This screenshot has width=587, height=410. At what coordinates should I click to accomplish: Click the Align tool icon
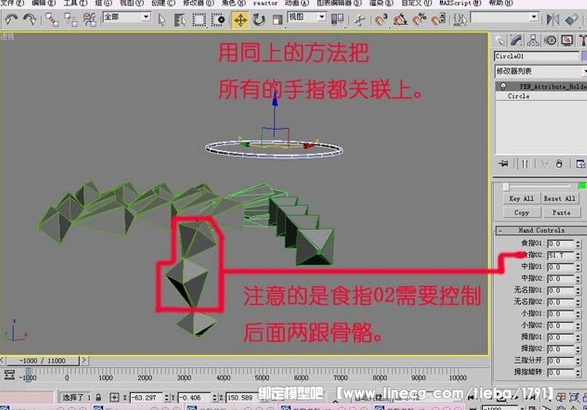[x=571, y=19]
